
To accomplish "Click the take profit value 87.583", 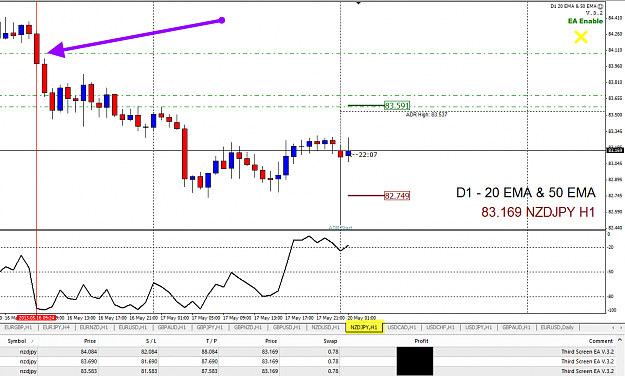I will 210,371.
